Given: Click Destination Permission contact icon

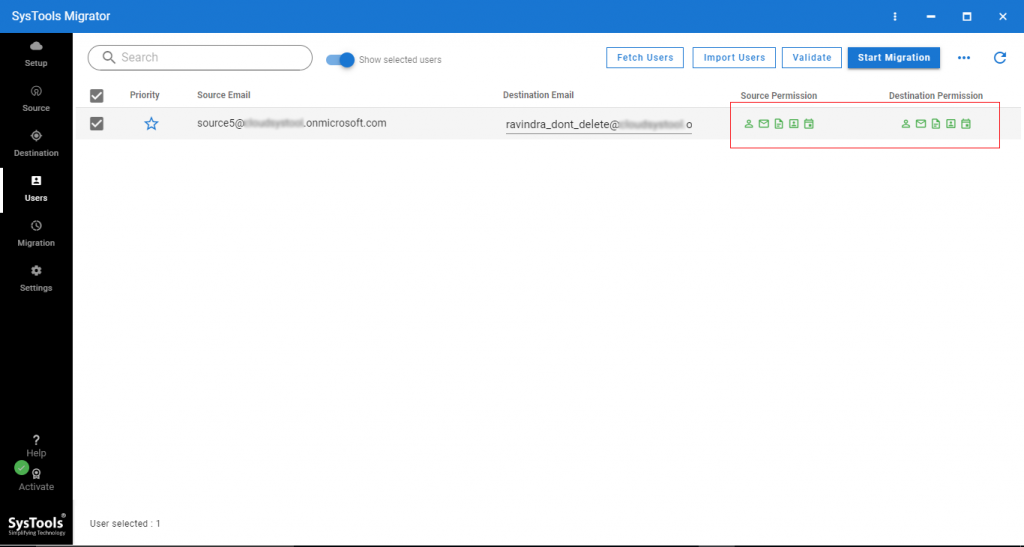Looking at the screenshot, I should pyautogui.click(x=950, y=123).
